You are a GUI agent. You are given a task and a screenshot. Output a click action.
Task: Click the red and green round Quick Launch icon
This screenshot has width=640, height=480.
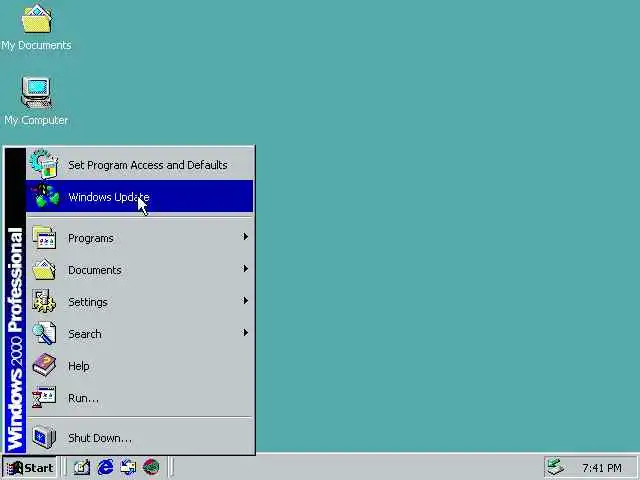pos(151,467)
